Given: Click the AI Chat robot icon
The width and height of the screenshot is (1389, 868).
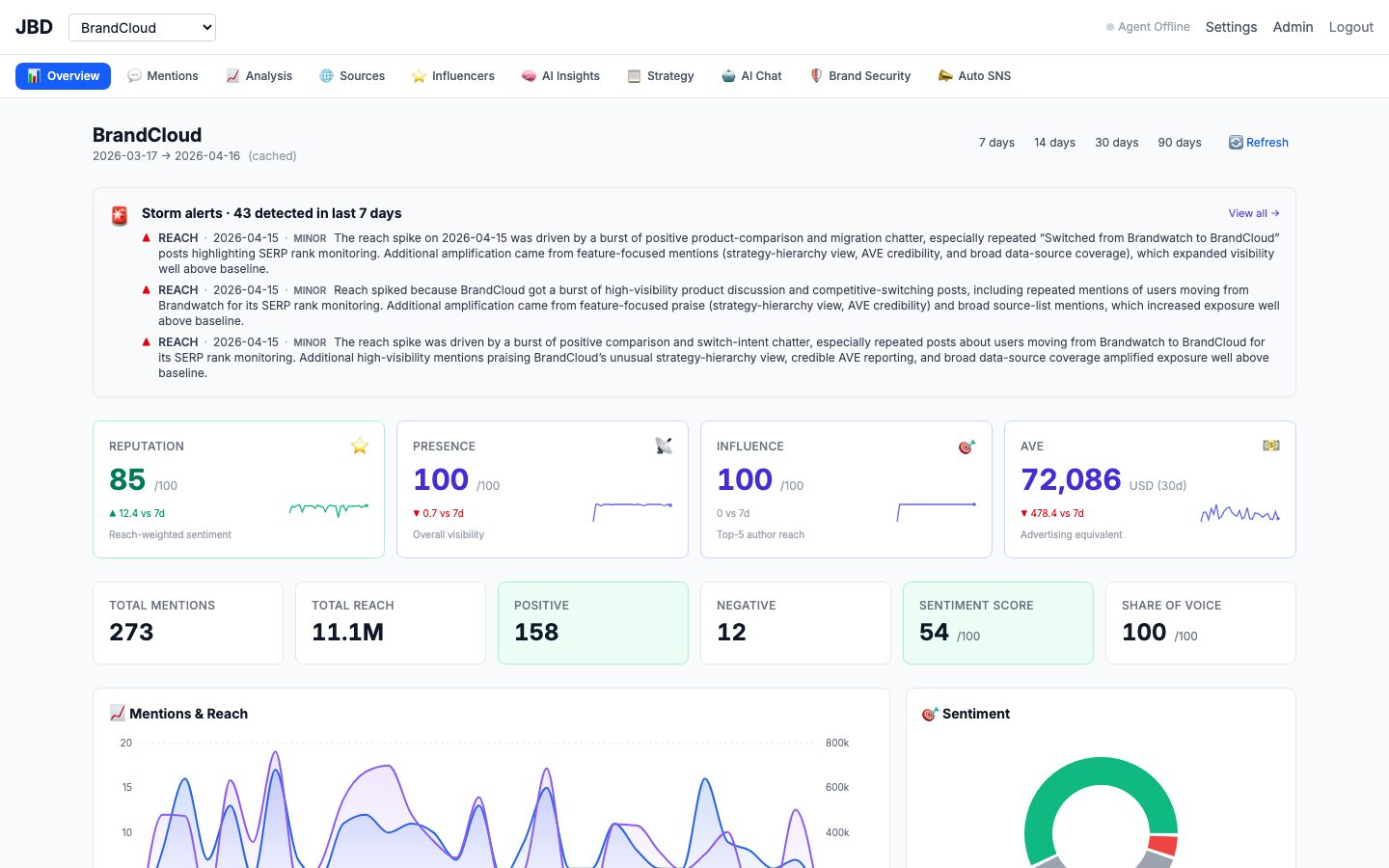Looking at the screenshot, I should [728, 76].
